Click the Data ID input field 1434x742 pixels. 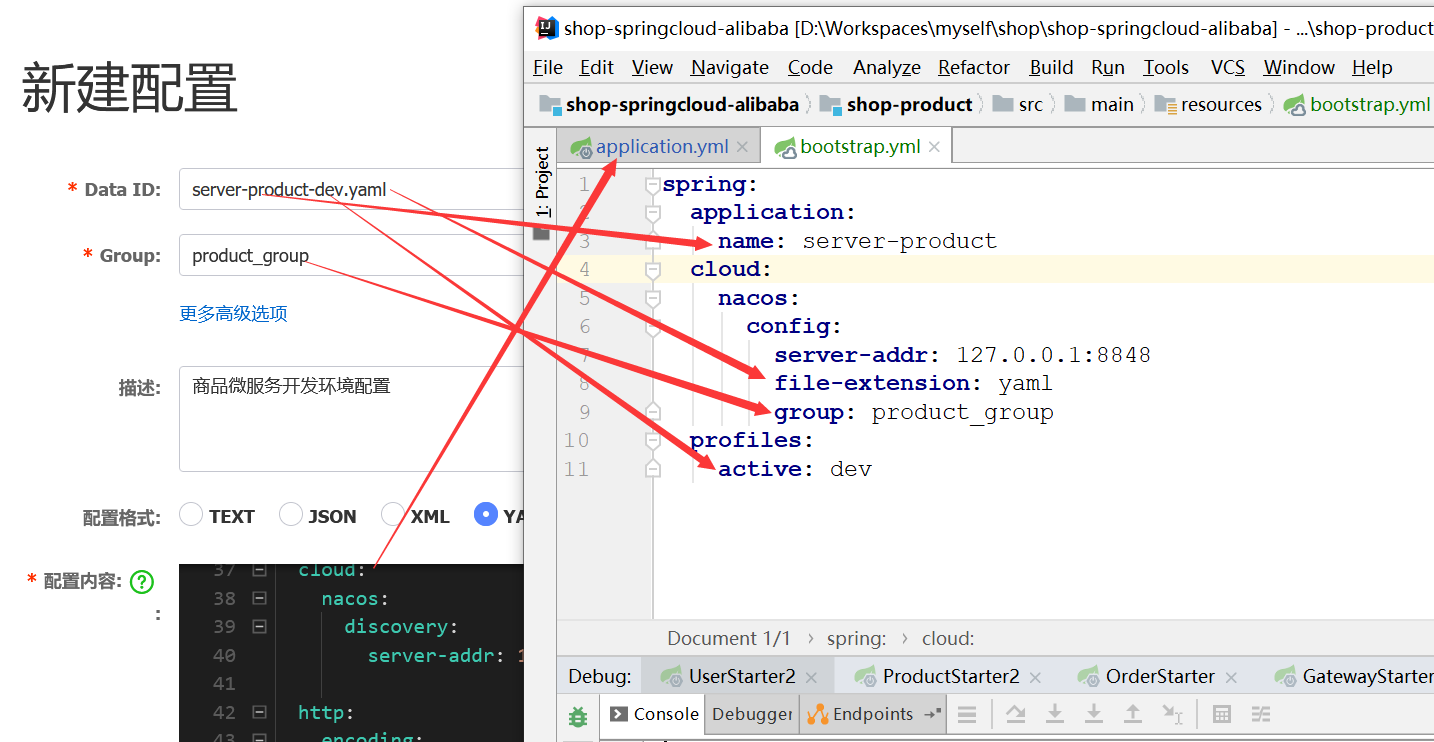pos(350,190)
